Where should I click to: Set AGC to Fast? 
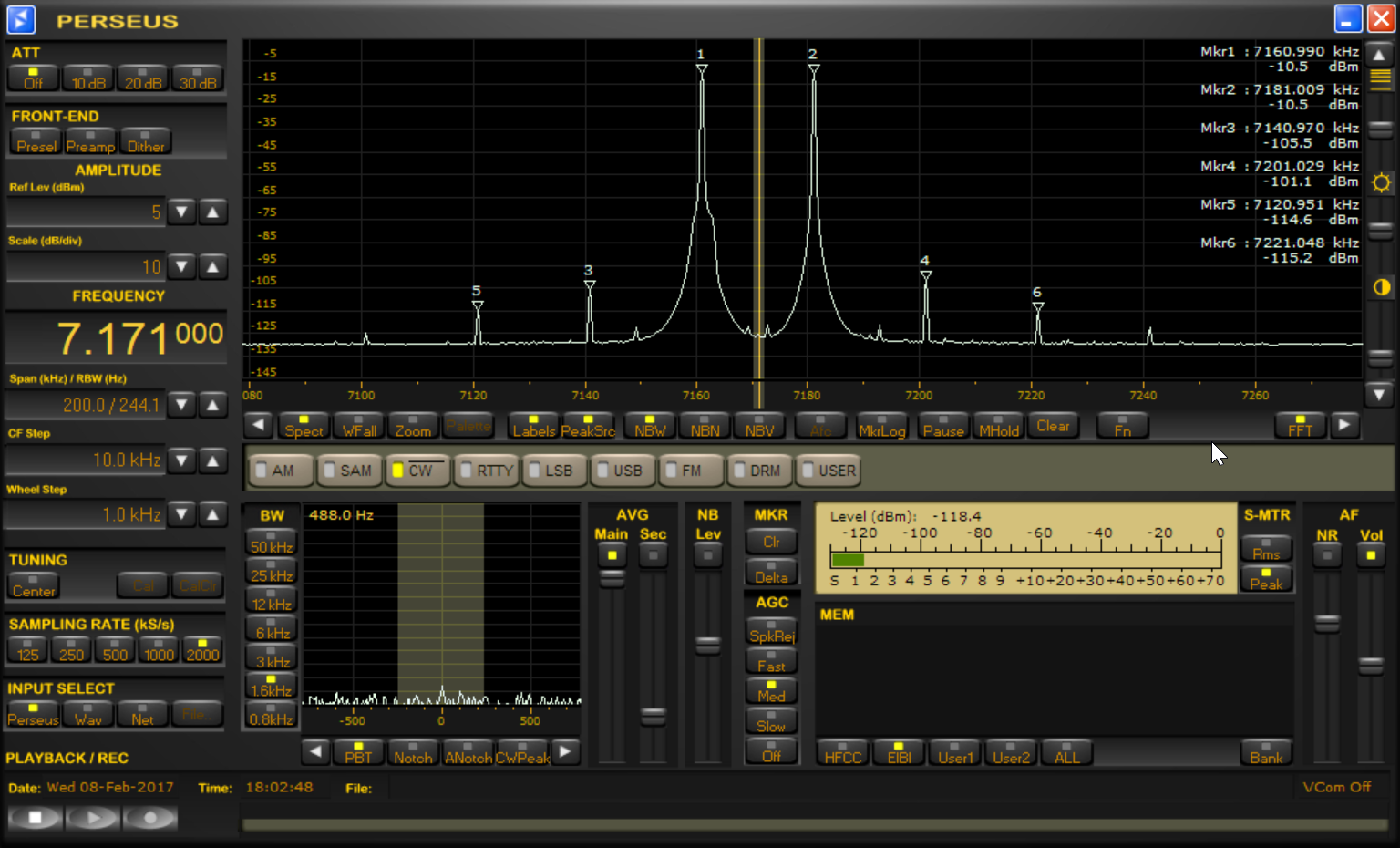(771, 662)
